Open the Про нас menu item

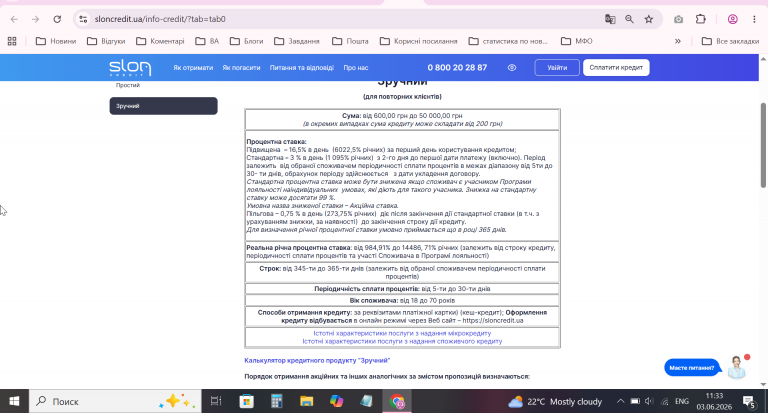point(356,68)
